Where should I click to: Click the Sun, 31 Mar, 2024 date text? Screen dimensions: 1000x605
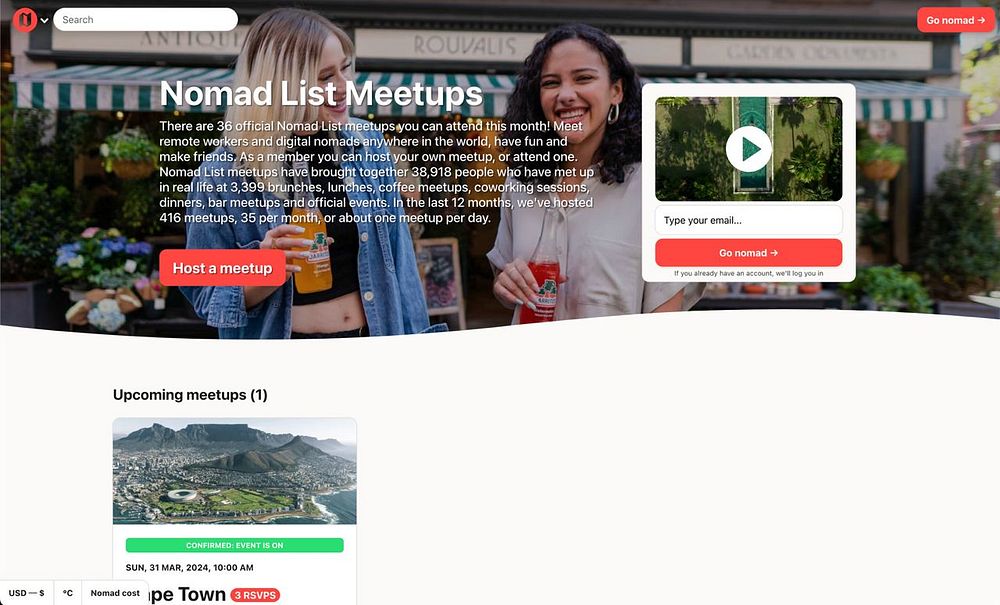tap(189, 567)
